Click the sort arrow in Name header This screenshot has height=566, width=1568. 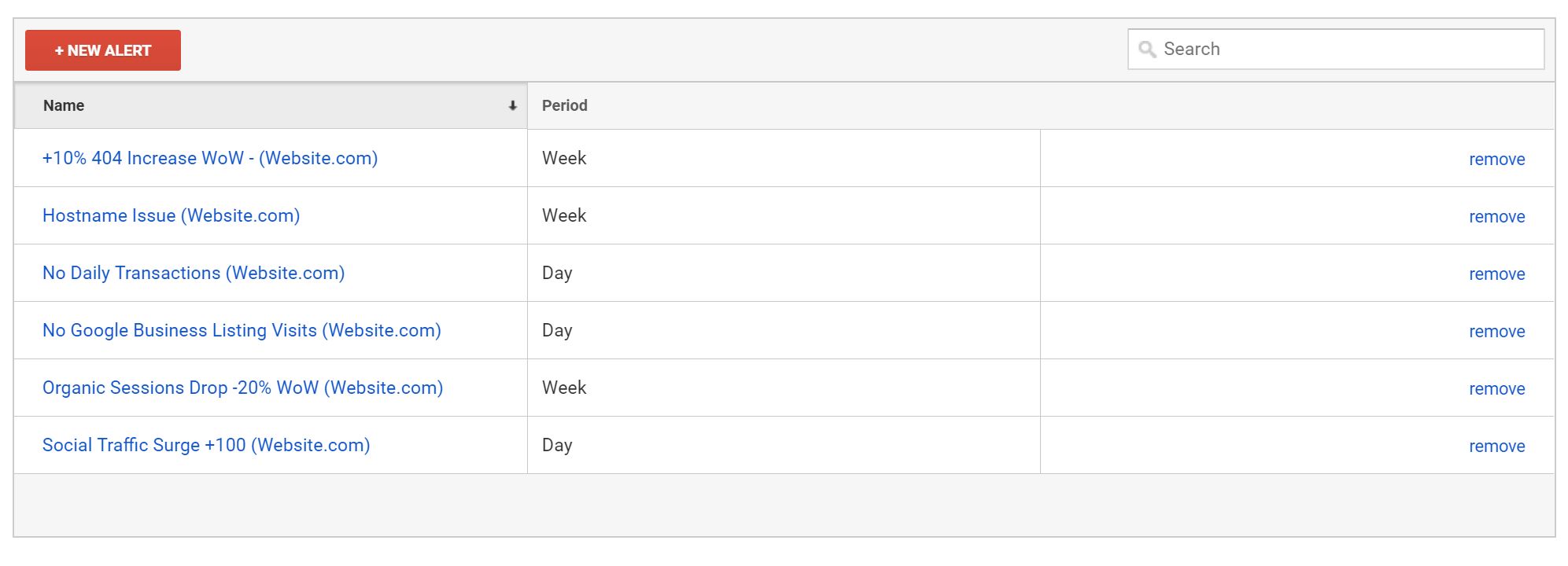point(512,105)
